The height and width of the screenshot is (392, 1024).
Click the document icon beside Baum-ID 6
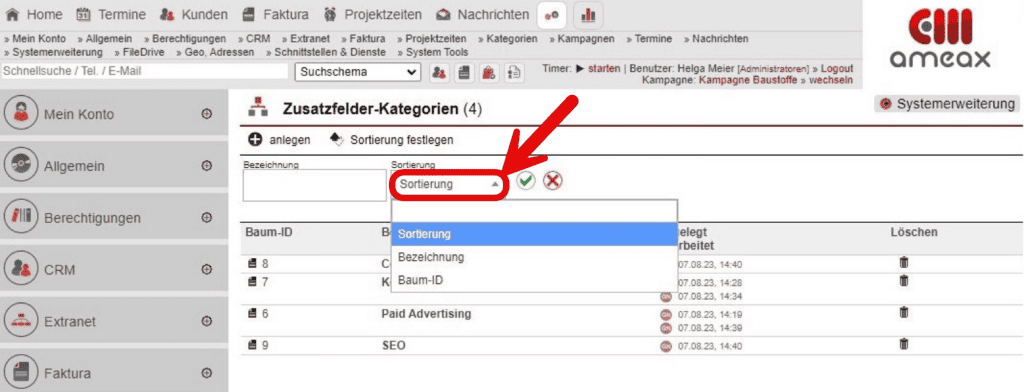click(253, 314)
